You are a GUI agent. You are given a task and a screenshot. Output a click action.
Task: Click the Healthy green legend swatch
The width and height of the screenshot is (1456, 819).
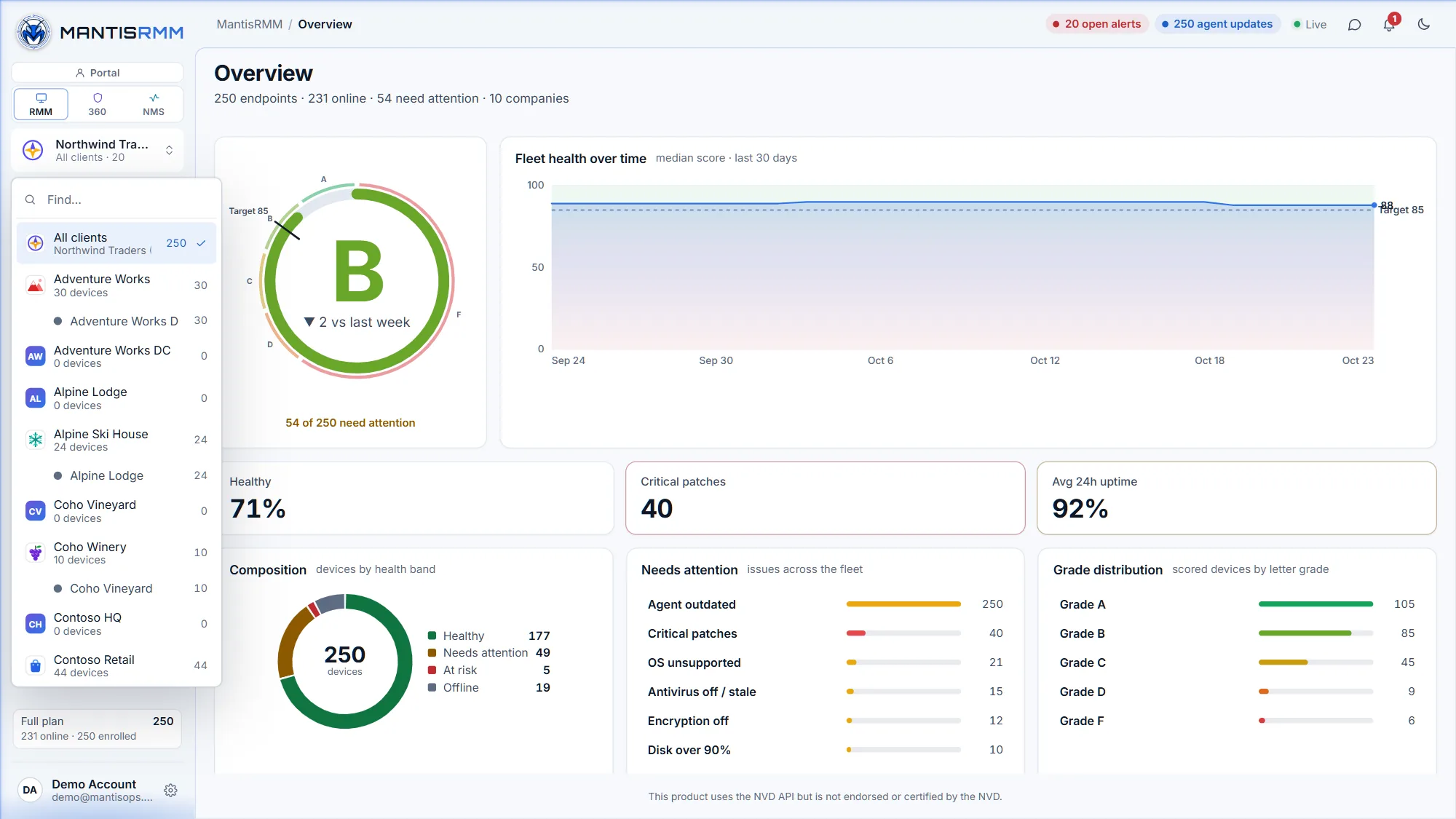432,636
